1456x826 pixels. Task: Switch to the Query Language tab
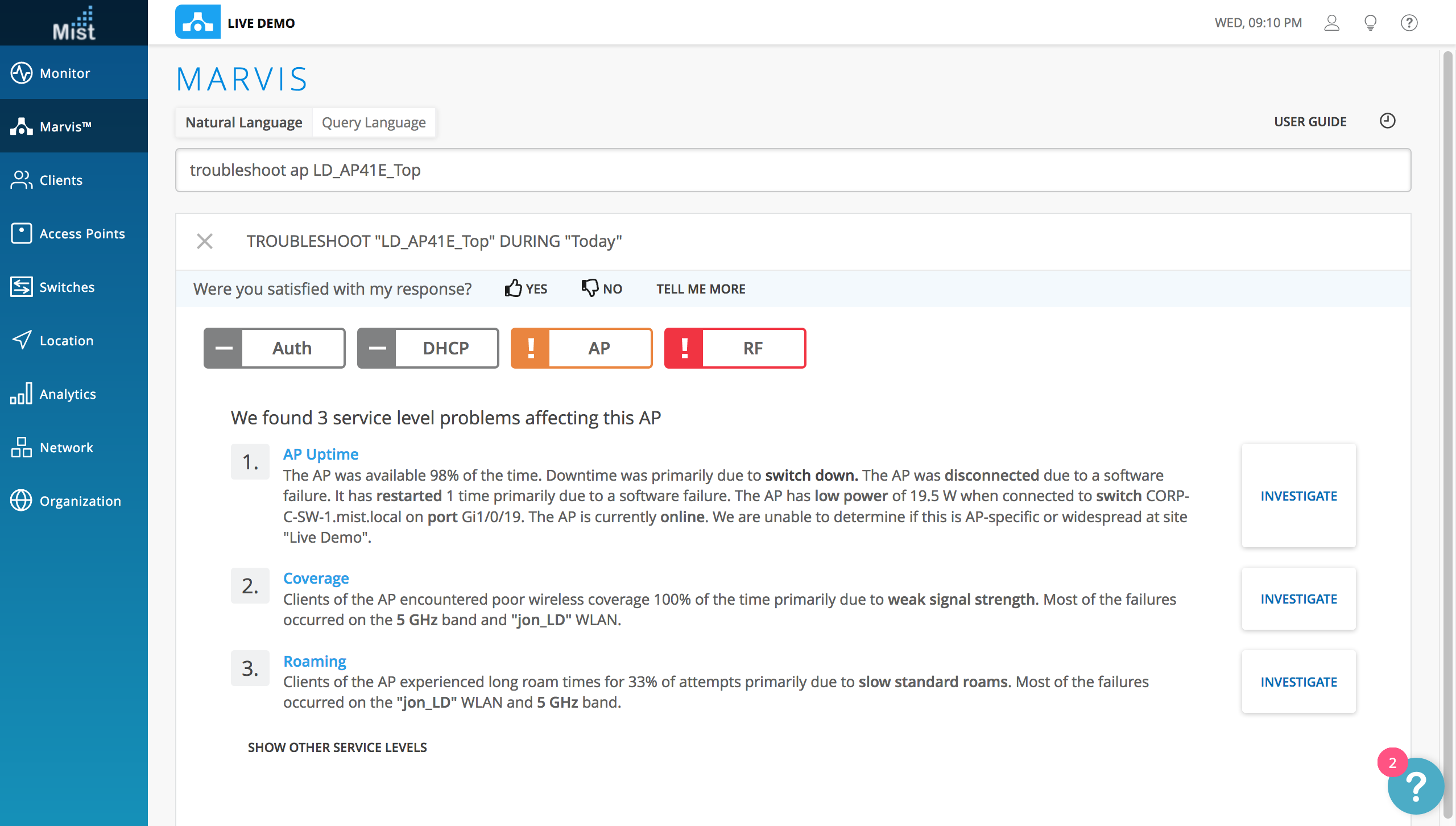[374, 122]
